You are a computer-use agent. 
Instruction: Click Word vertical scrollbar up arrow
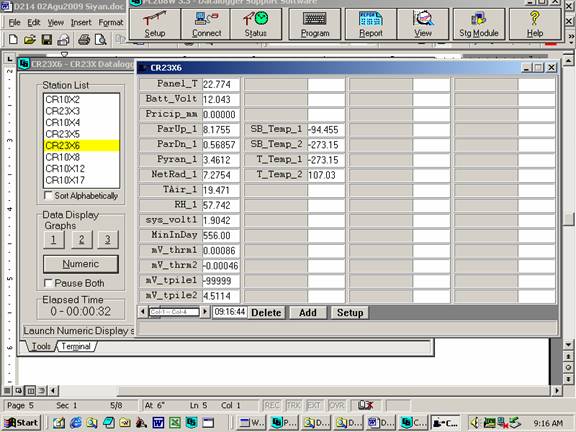[568, 60]
